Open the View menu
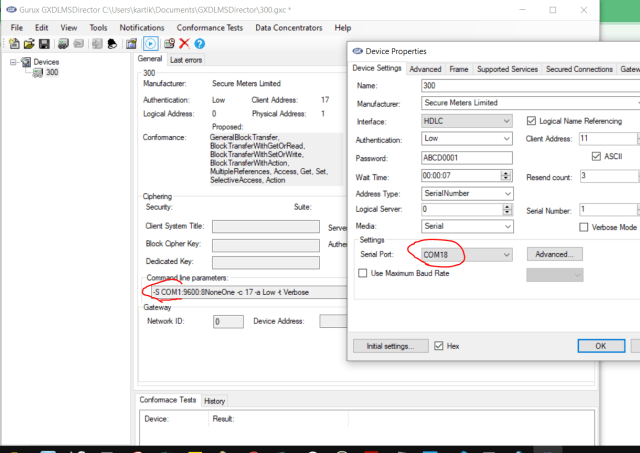 (69, 28)
